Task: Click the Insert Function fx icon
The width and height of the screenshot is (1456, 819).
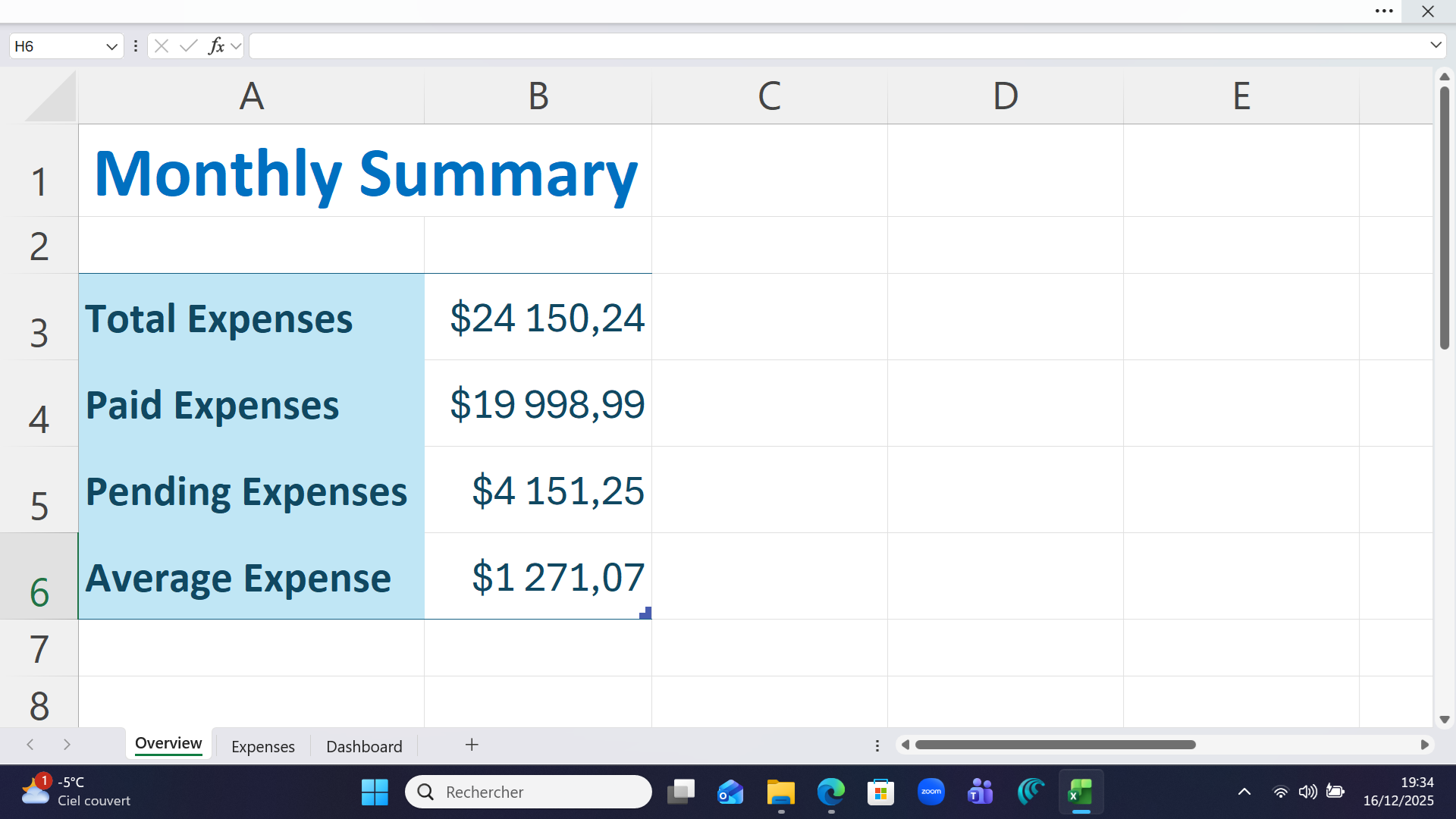Action: (216, 46)
